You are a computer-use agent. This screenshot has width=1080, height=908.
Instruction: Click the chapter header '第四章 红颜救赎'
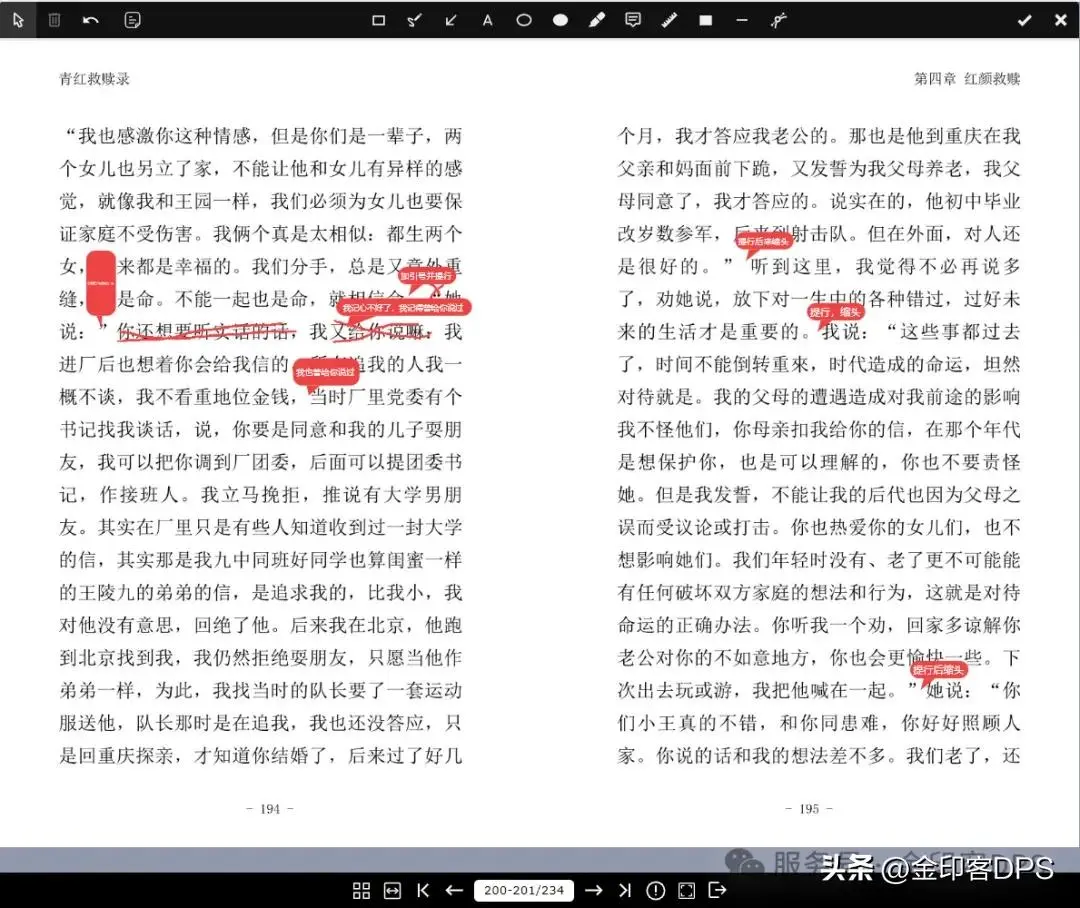[x=967, y=79]
